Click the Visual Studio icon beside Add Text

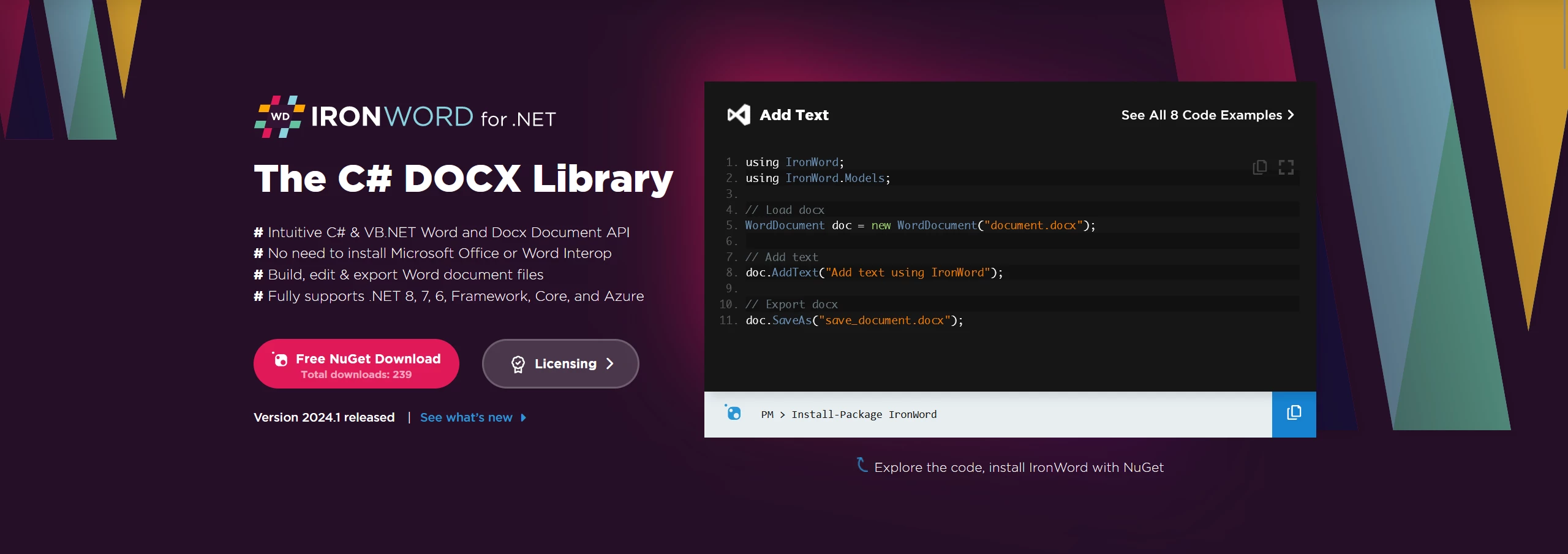pos(739,115)
